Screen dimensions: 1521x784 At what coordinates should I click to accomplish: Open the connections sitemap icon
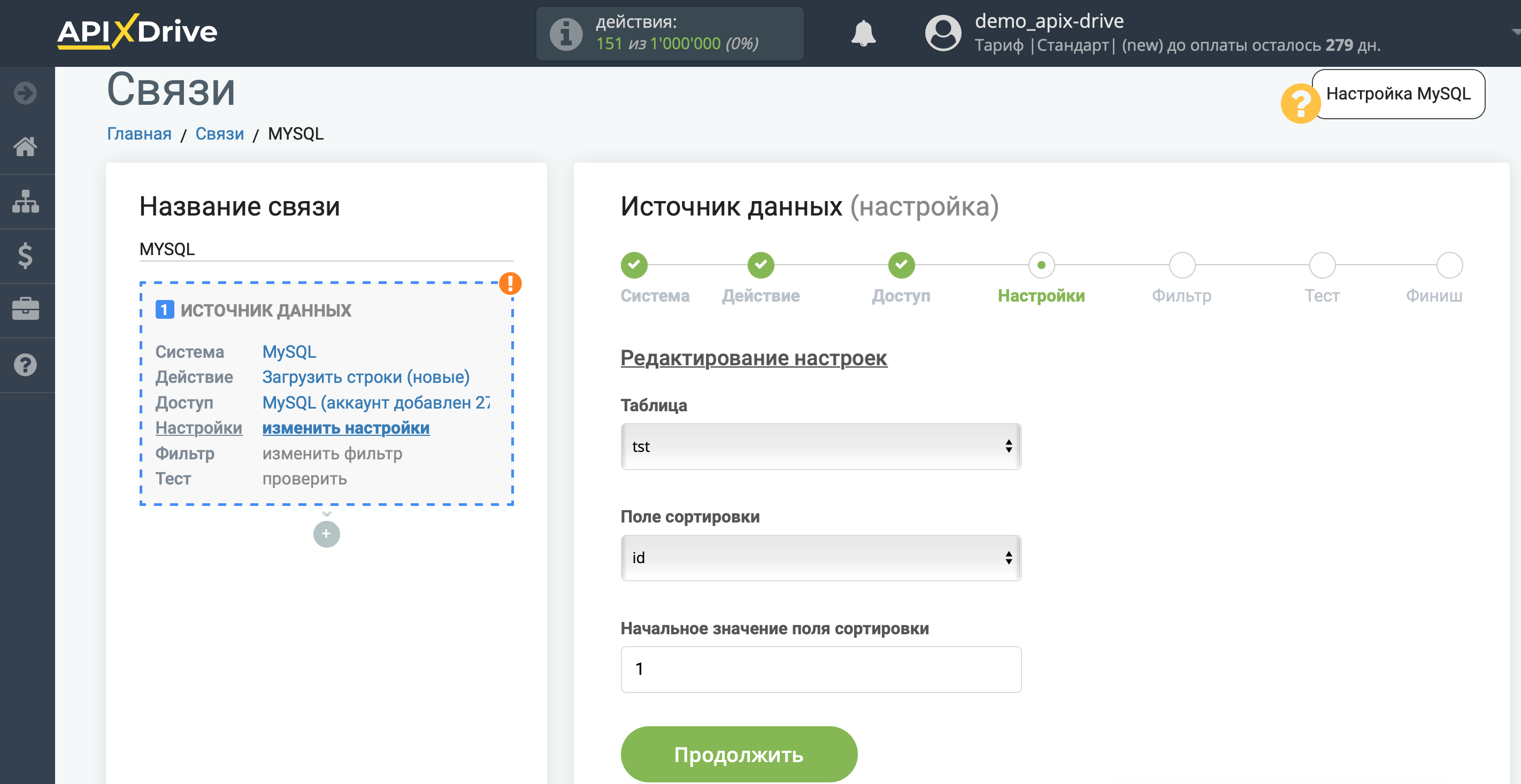(x=25, y=201)
